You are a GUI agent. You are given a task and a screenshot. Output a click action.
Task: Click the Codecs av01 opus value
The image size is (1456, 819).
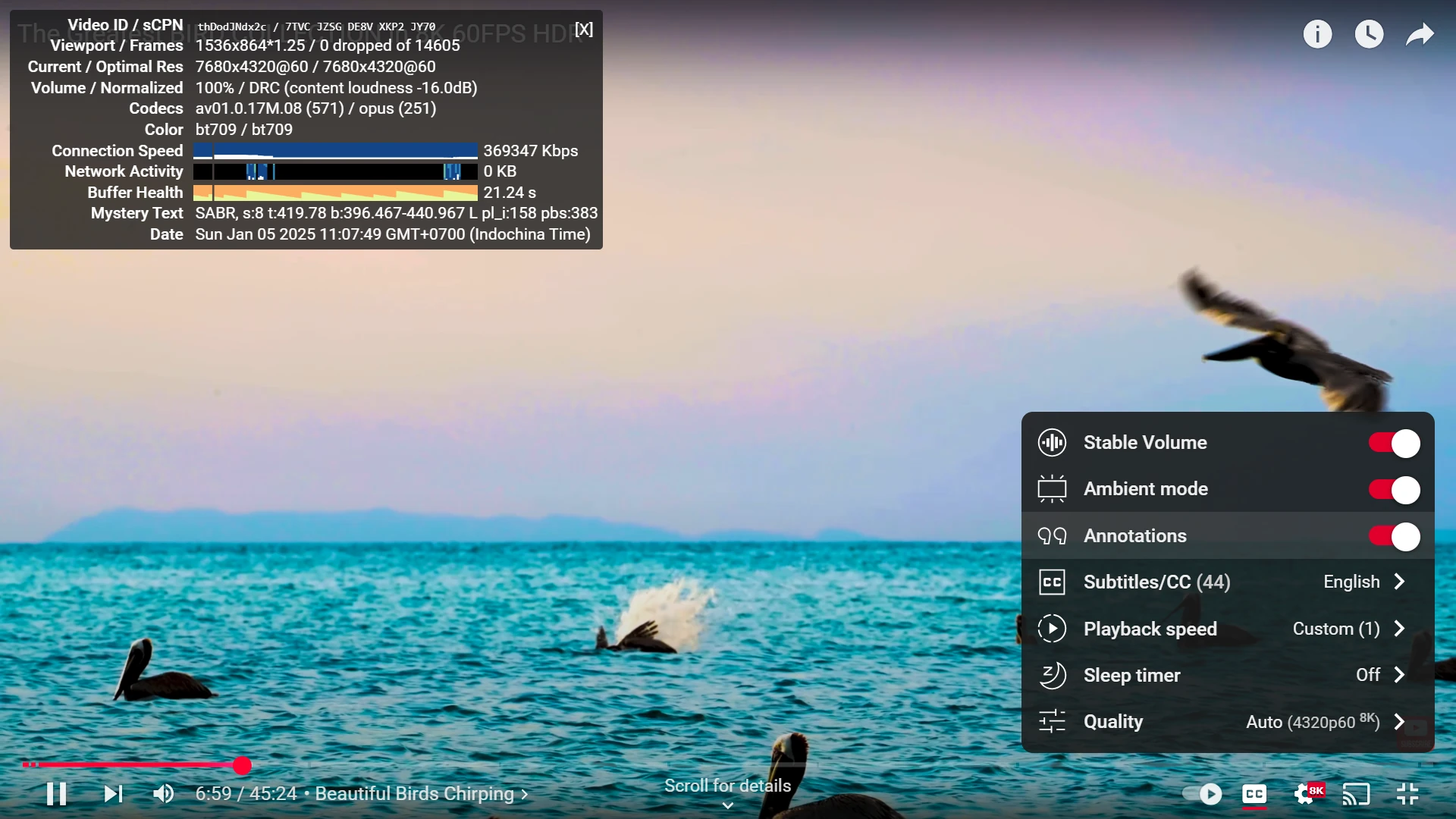click(x=315, y=108)
